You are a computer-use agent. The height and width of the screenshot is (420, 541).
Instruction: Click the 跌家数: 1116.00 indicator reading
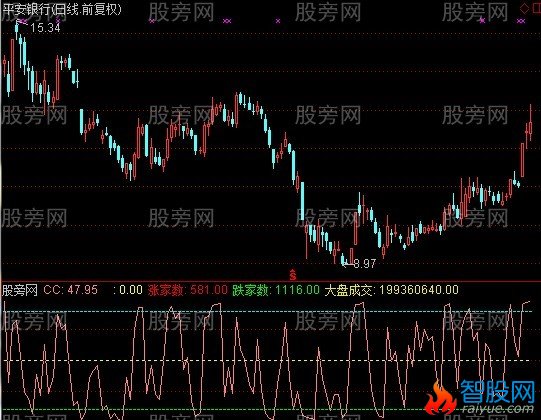pos(276,290)
